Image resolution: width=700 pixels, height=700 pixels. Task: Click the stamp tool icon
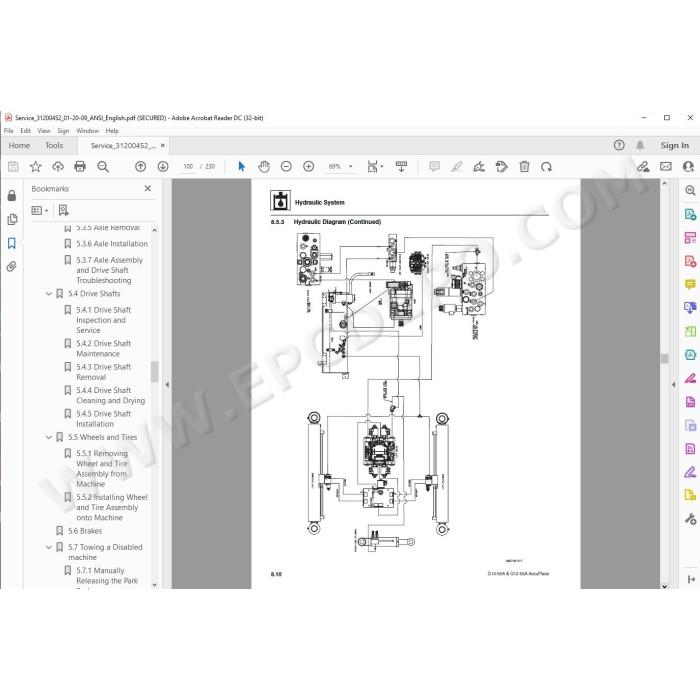pyautogui.click(x=501, y=167)
